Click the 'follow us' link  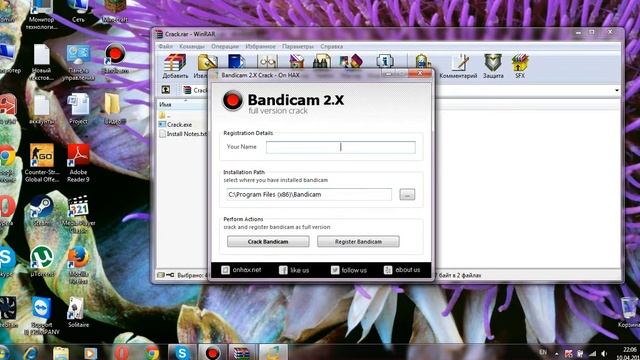[349, 270]
